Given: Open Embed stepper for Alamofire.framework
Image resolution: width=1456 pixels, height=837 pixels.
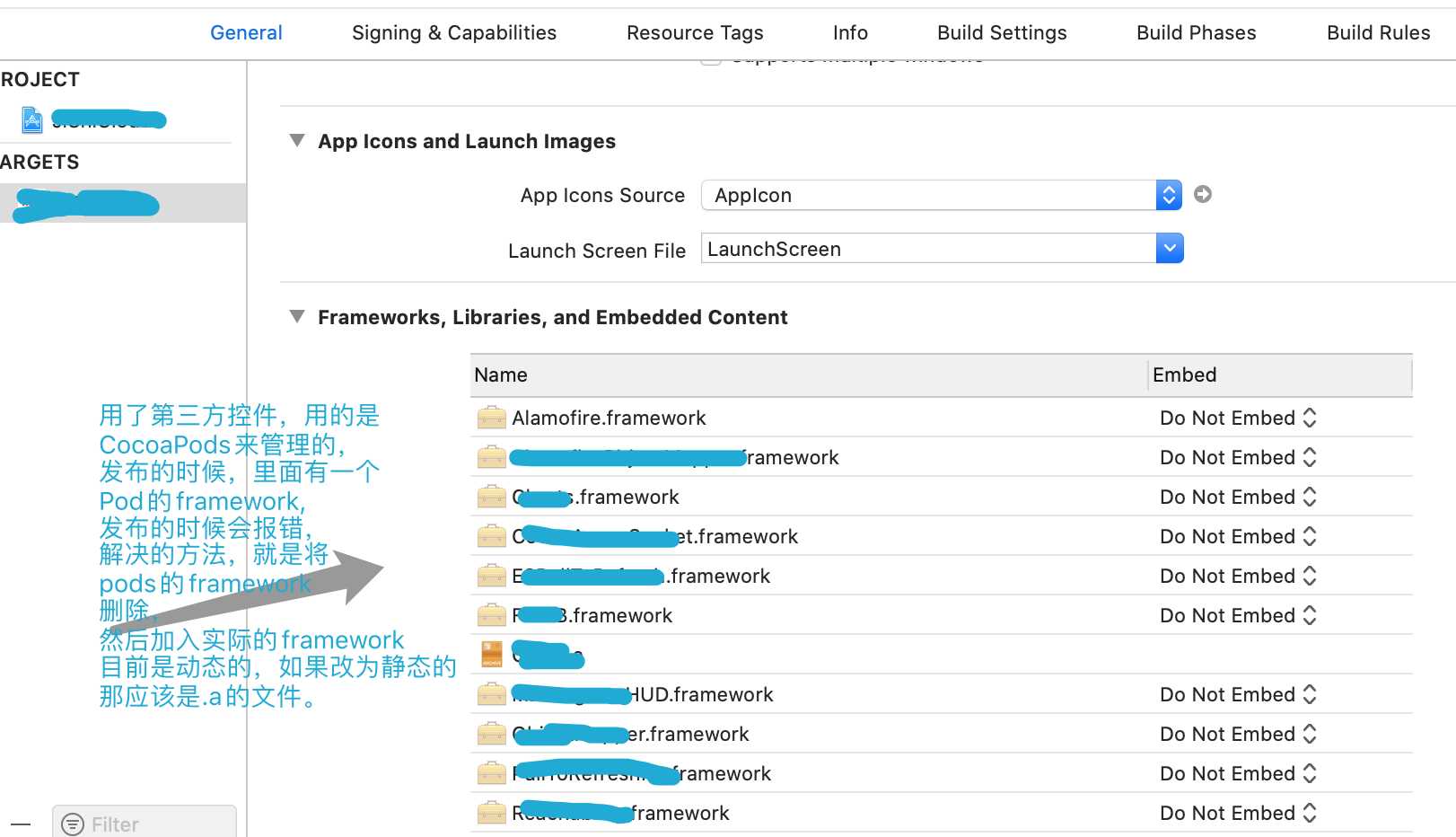Looking at the screenshot, I should [1309, 418].
